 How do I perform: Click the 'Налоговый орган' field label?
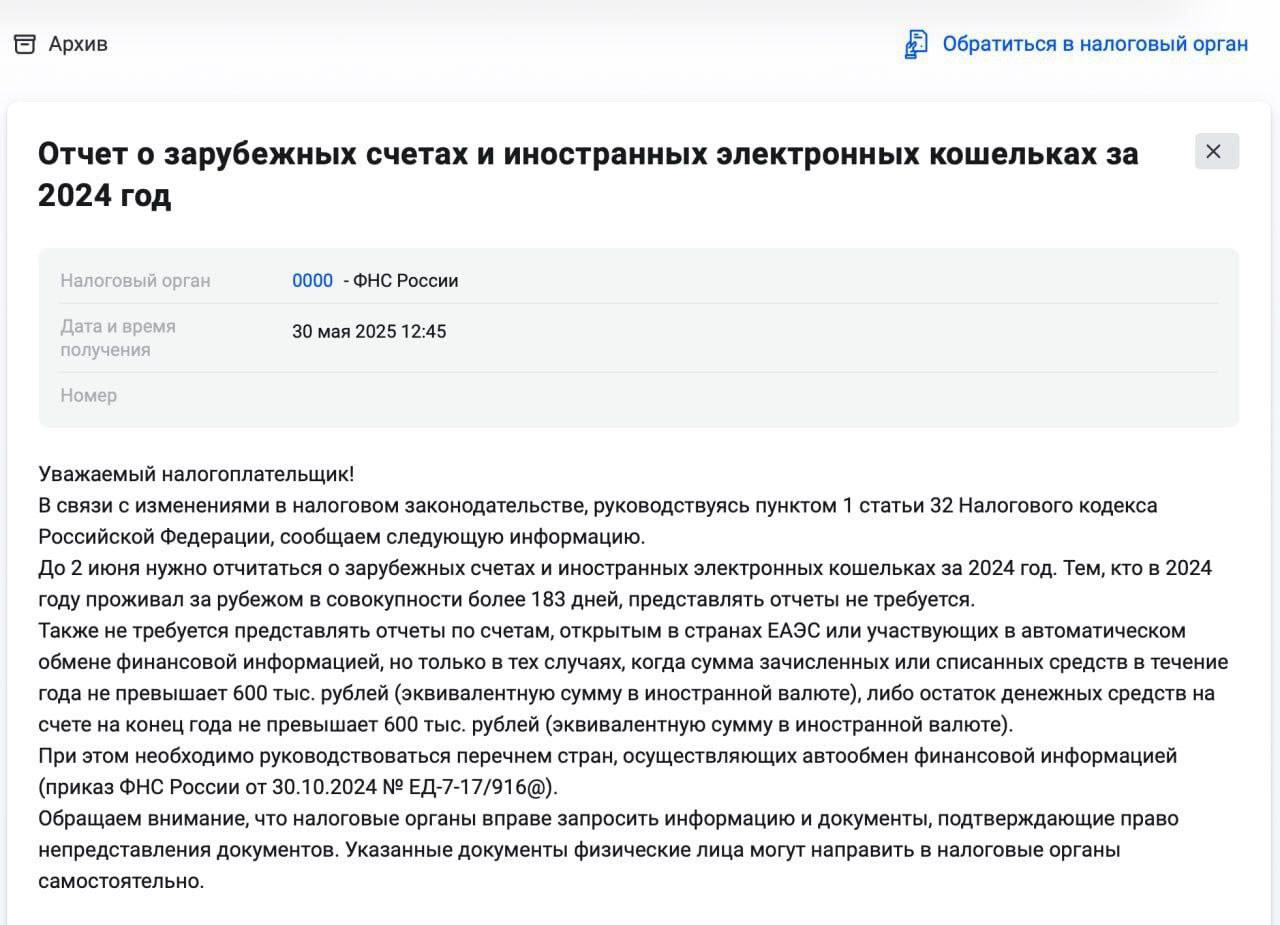pos(135,281)
